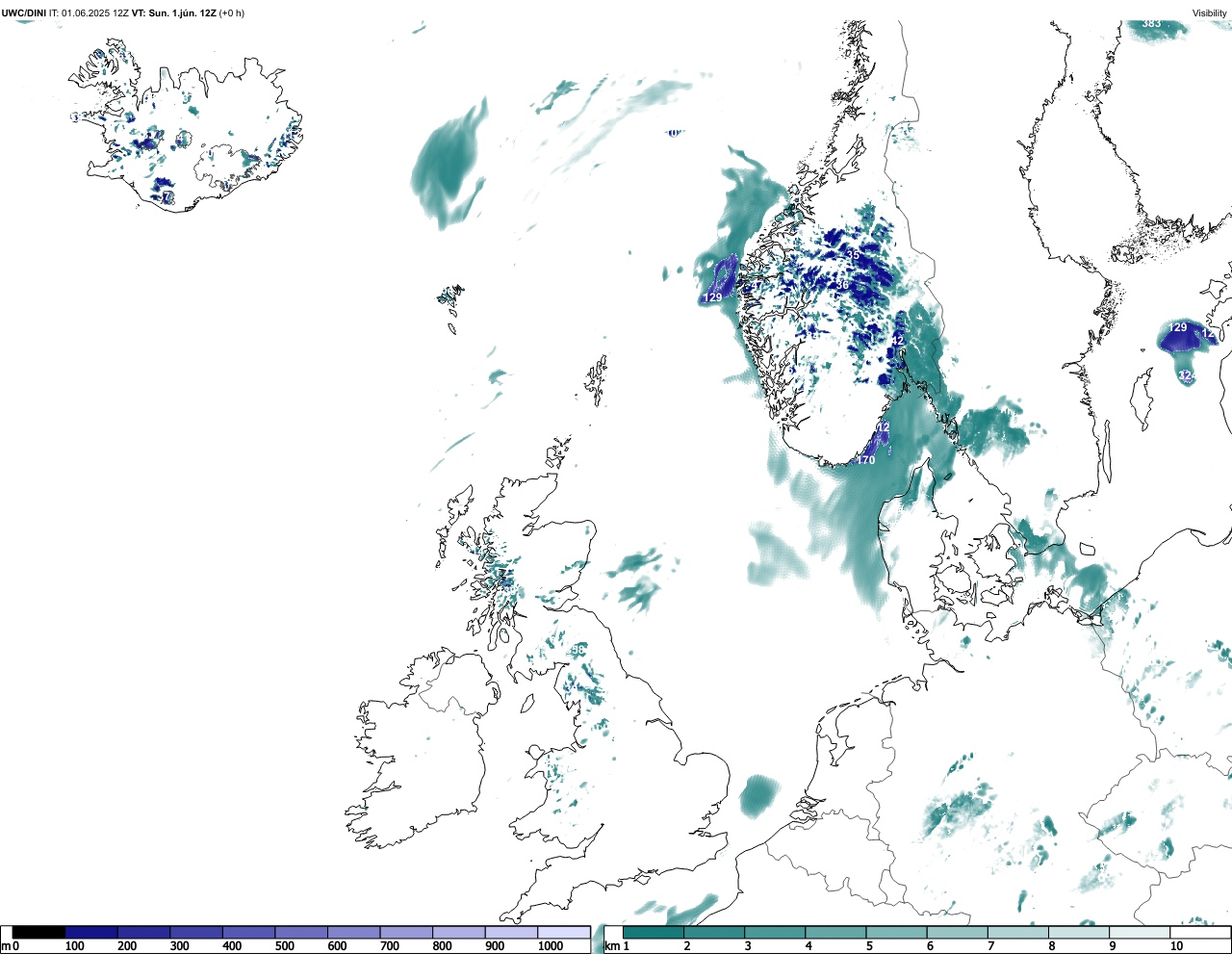This screenshot has height=954, width=1232.
Task: Pick the 6–7 km legend swatch
Action: [x=957, y=932]
